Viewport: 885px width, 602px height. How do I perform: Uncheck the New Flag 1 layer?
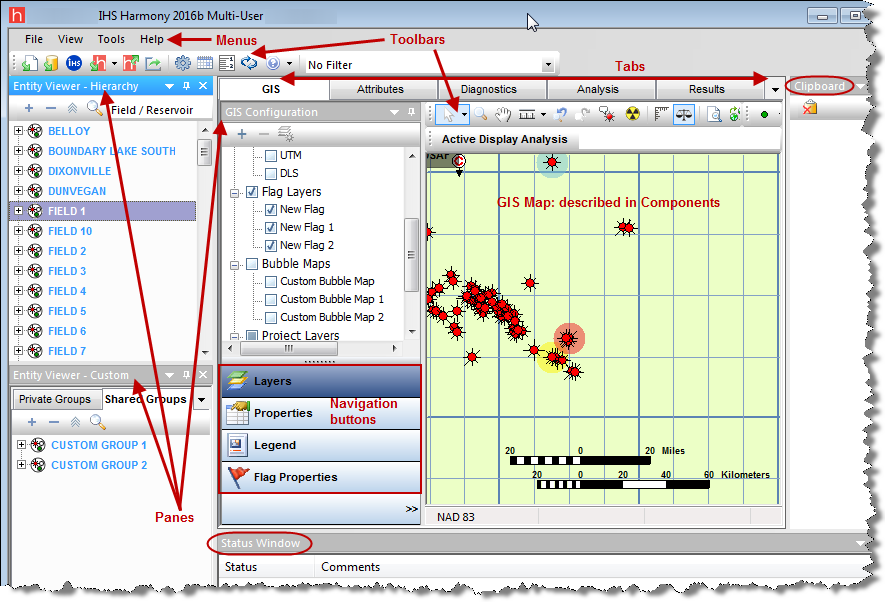(x=271, y=227)
